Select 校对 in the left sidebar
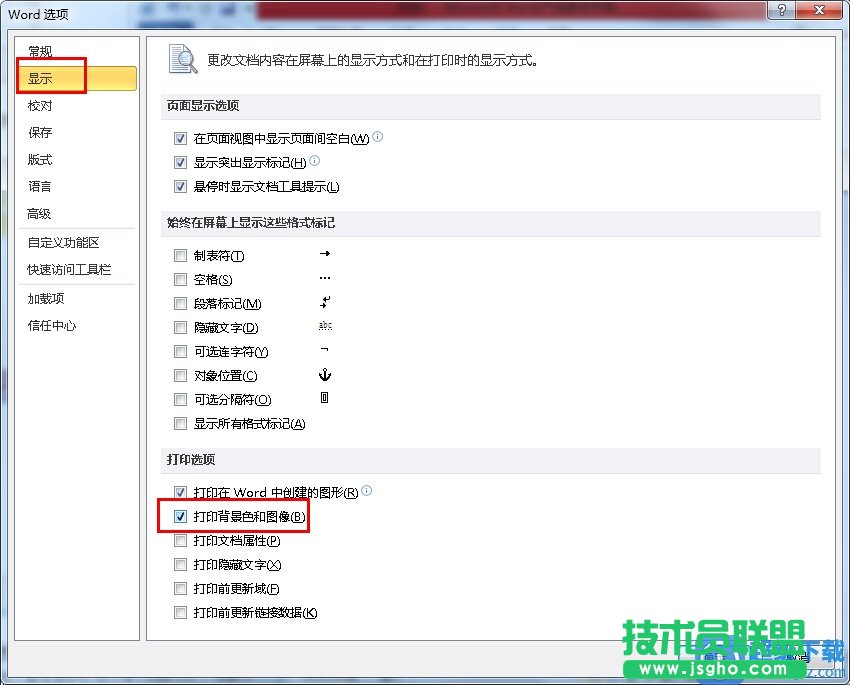 point(40,106)
